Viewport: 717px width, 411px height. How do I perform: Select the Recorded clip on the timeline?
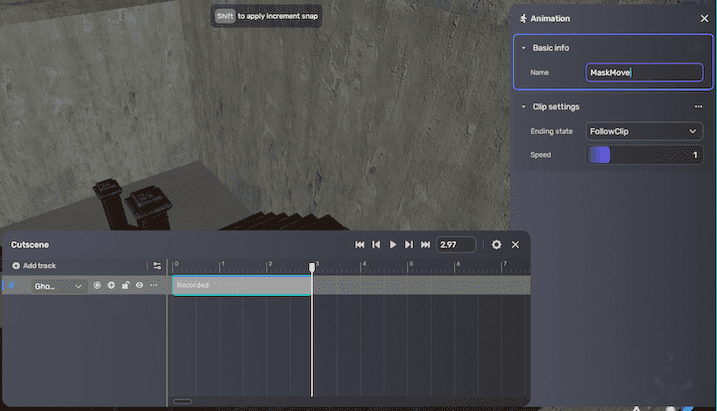[240, 286]
